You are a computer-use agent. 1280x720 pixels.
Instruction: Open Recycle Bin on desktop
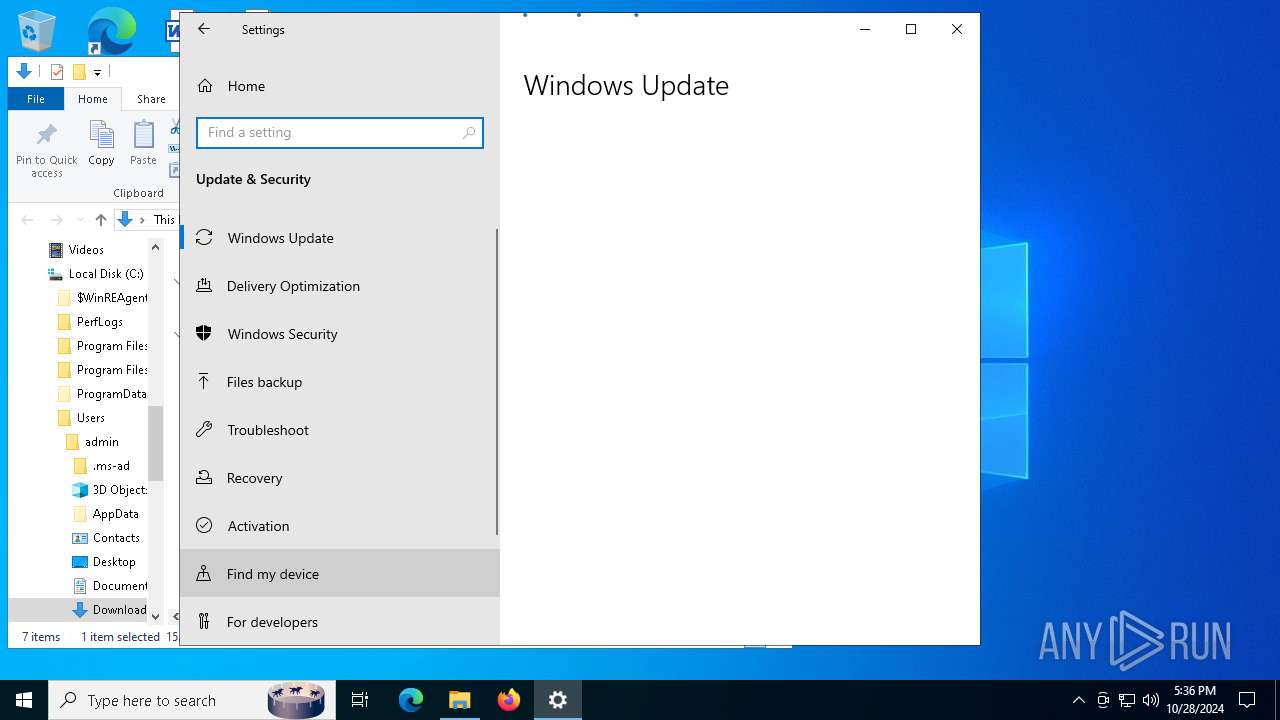tap(37, 32)
